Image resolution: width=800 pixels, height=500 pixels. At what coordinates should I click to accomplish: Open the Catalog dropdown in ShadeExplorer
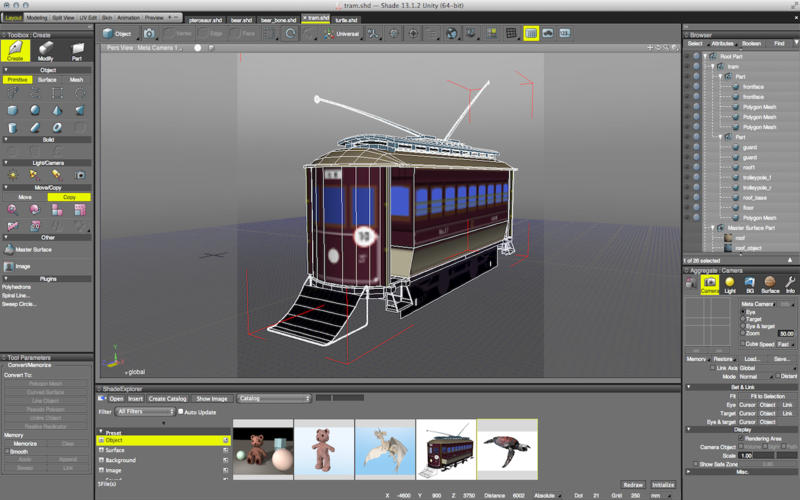coord(273,398)
